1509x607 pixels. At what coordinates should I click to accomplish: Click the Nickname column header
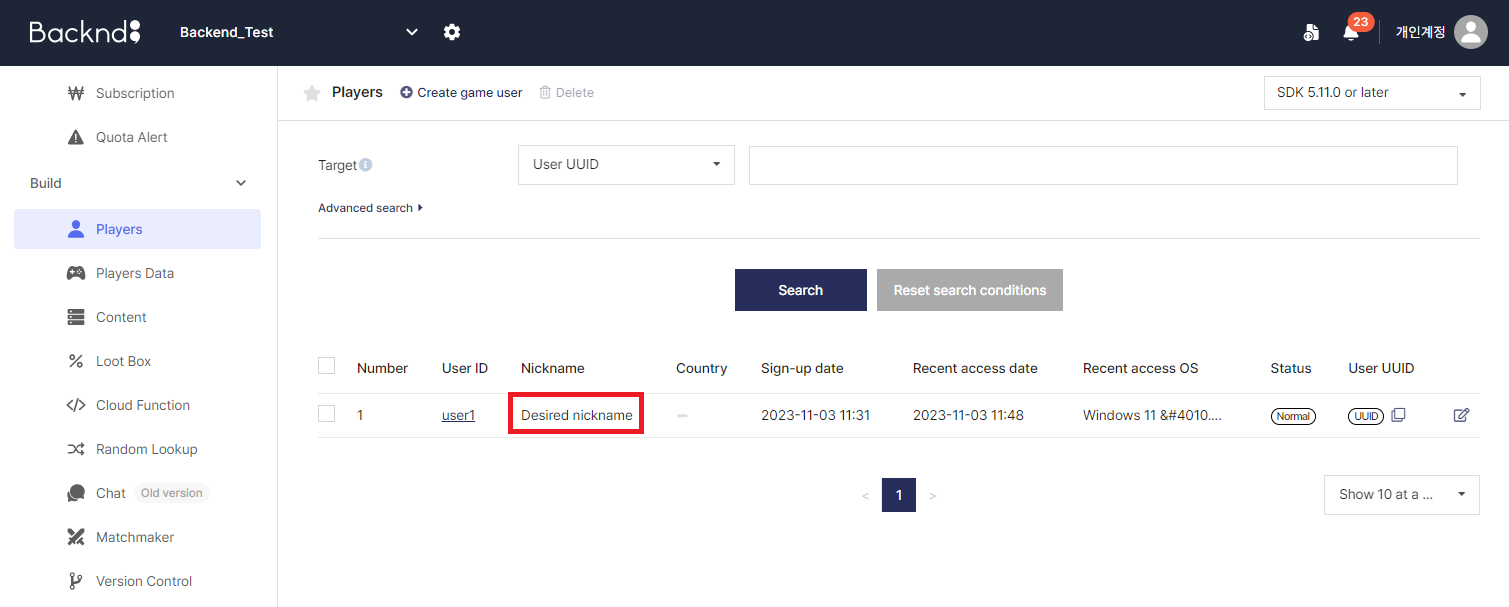[552, 368]
